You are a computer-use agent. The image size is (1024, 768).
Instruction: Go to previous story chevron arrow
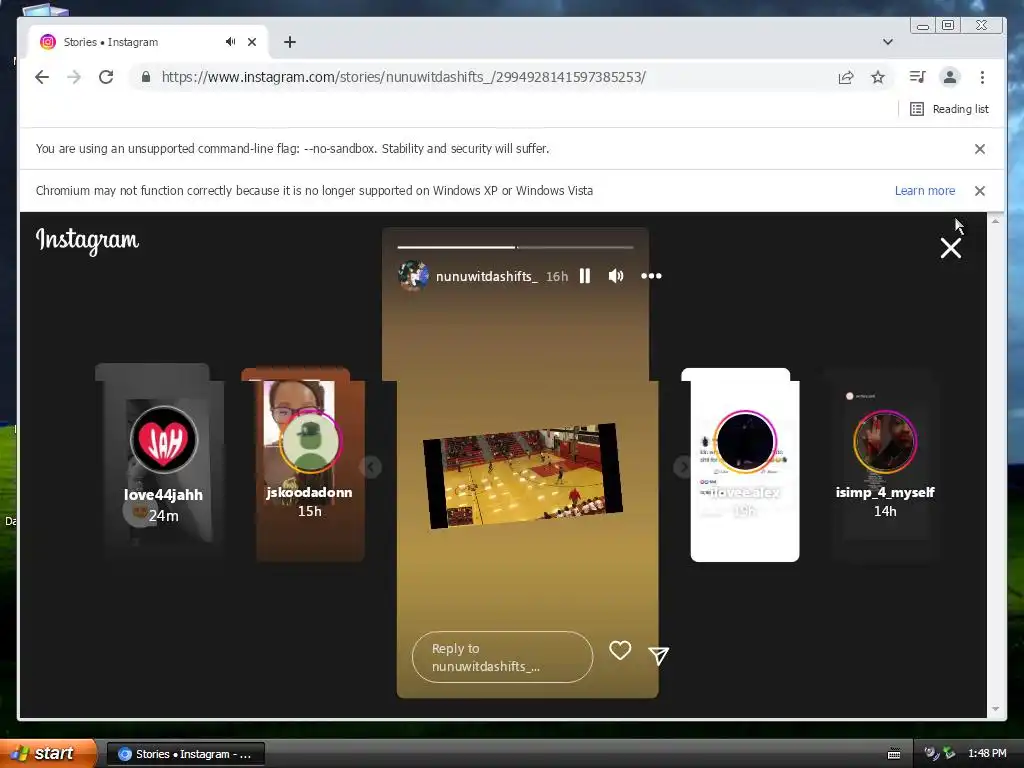tap(370, 467)
